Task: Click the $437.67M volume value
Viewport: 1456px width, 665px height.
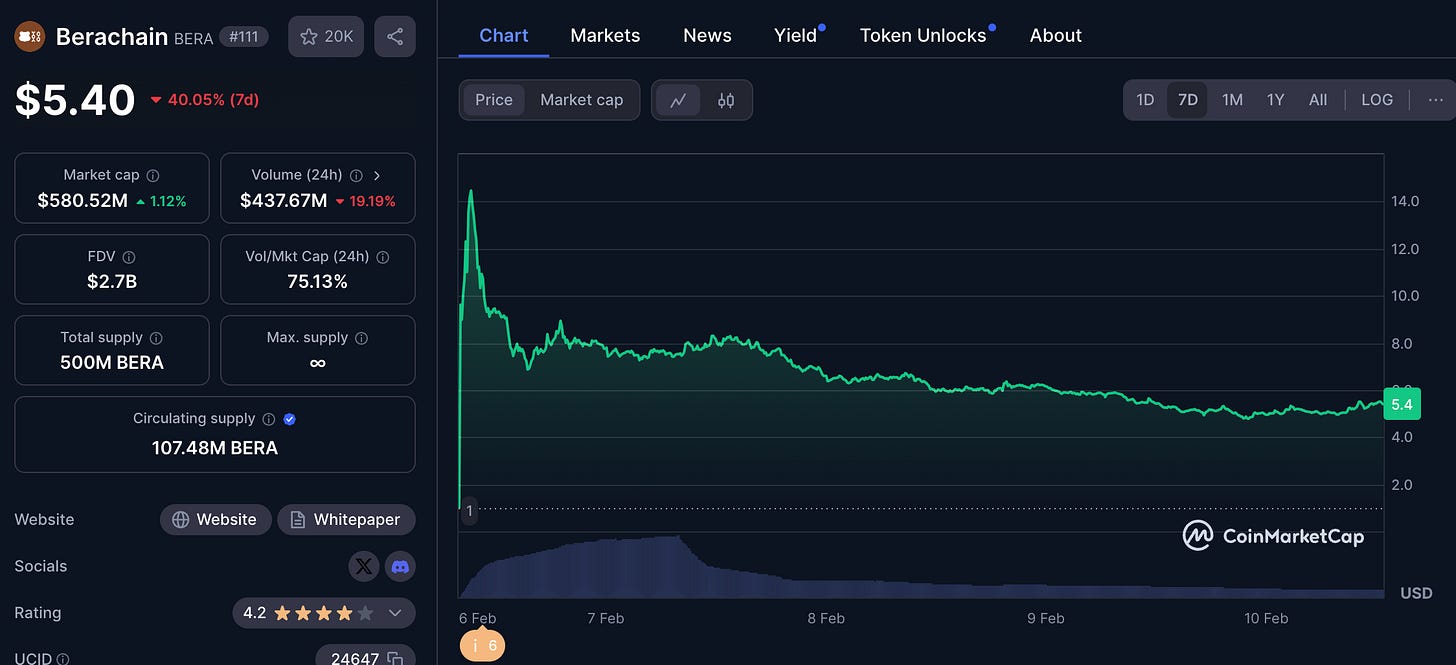Action: [x=284, y=201]
